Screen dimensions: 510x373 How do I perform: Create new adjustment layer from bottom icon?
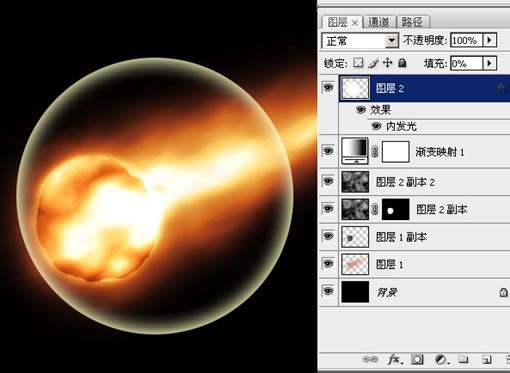point(442,359)
